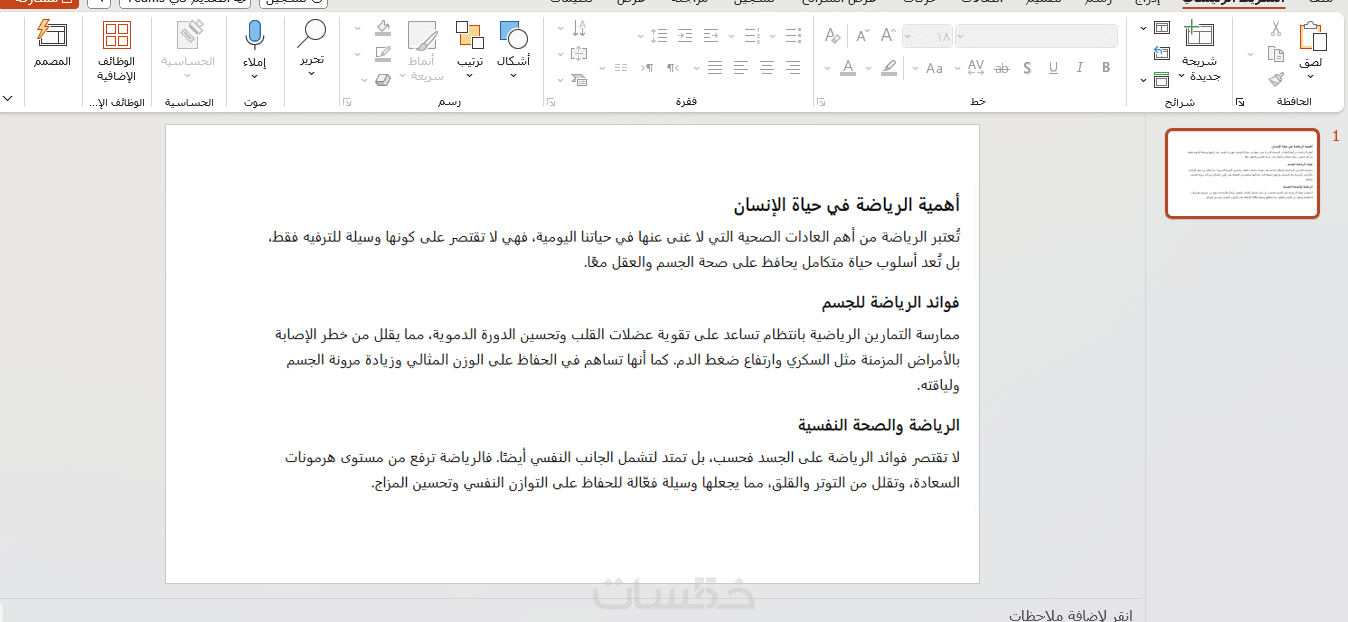Expand the New Slide dropdown arrow
The image size is (1348, 622).
pos(1182,75)
